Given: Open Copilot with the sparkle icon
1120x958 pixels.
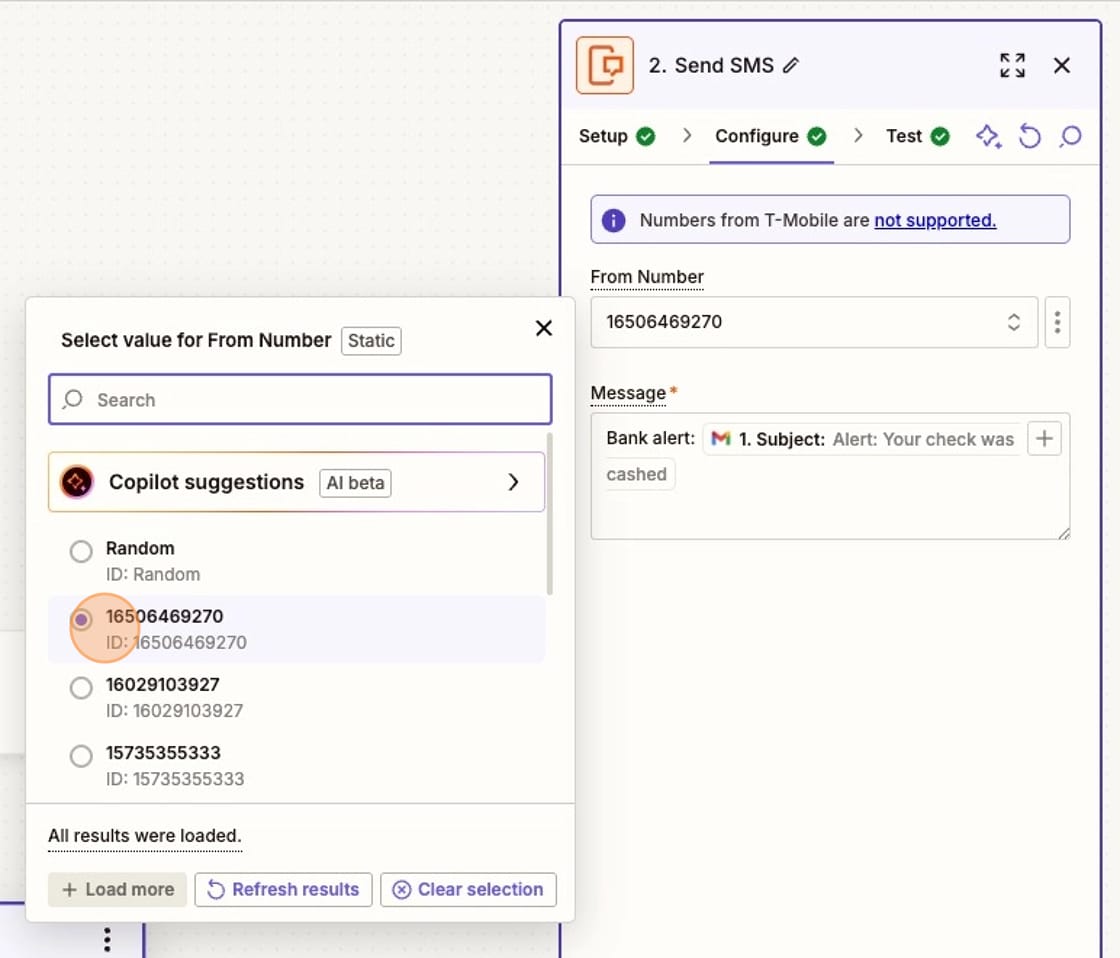Looking at the screenshot, I should tap(988, 136).
